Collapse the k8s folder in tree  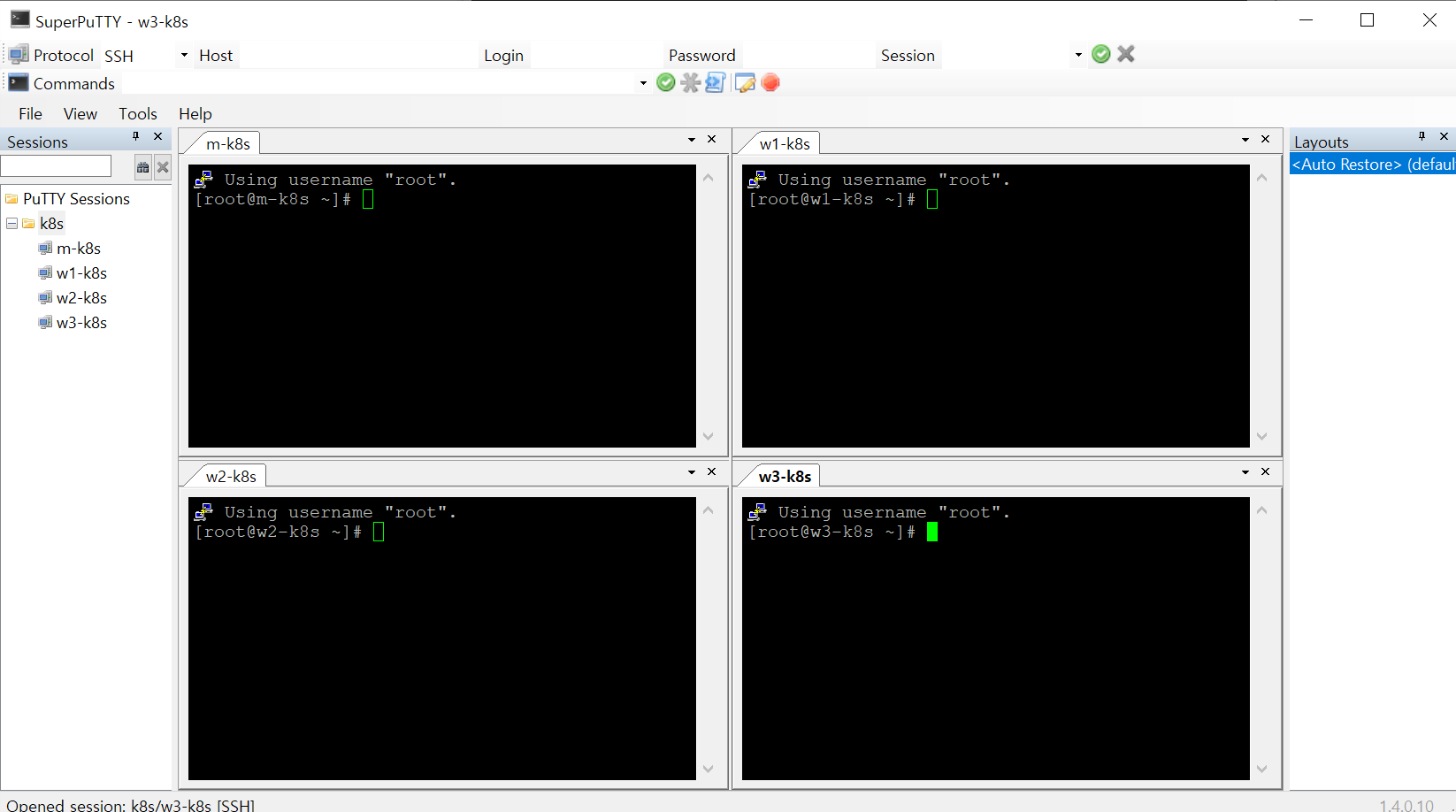[11, 224]
